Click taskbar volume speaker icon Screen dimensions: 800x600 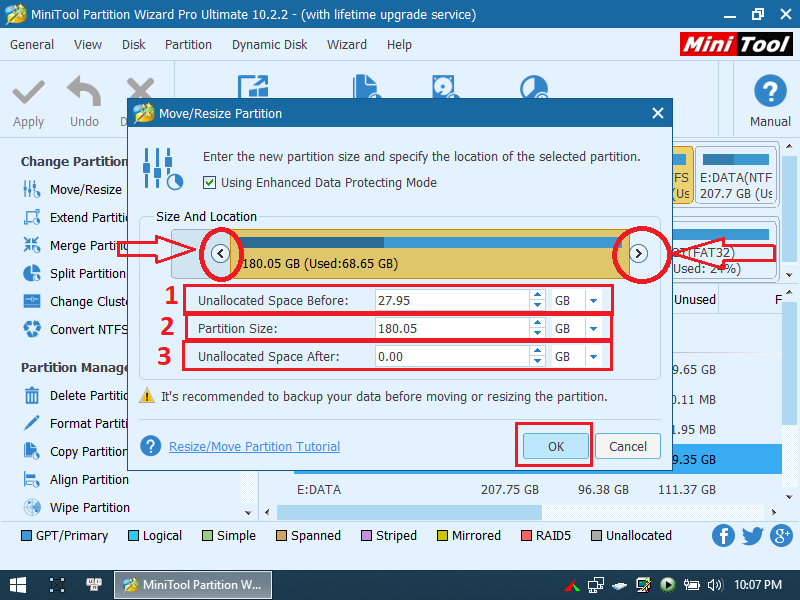coord(715,585)
